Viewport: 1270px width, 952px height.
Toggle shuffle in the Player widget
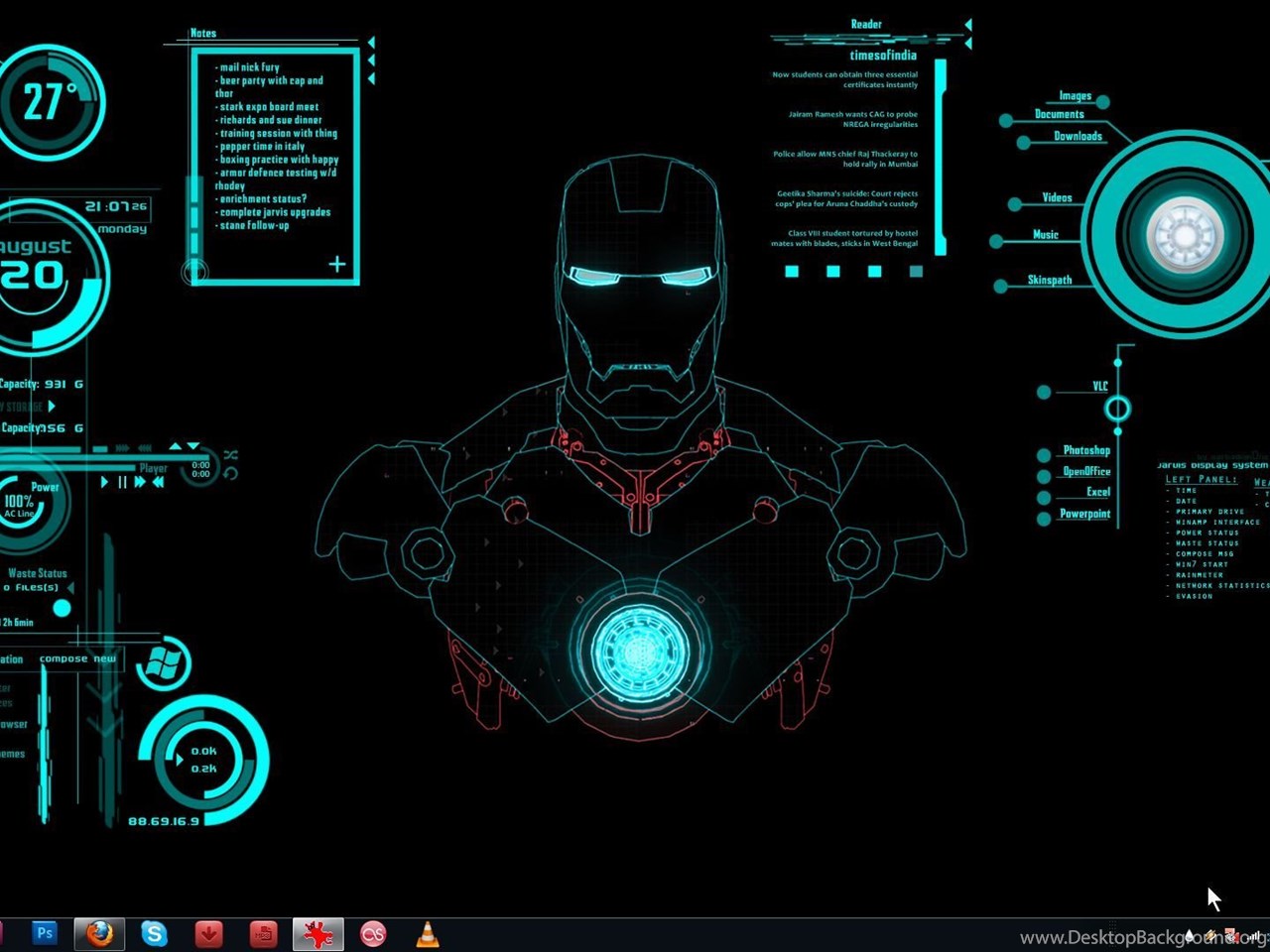[230, 455]
